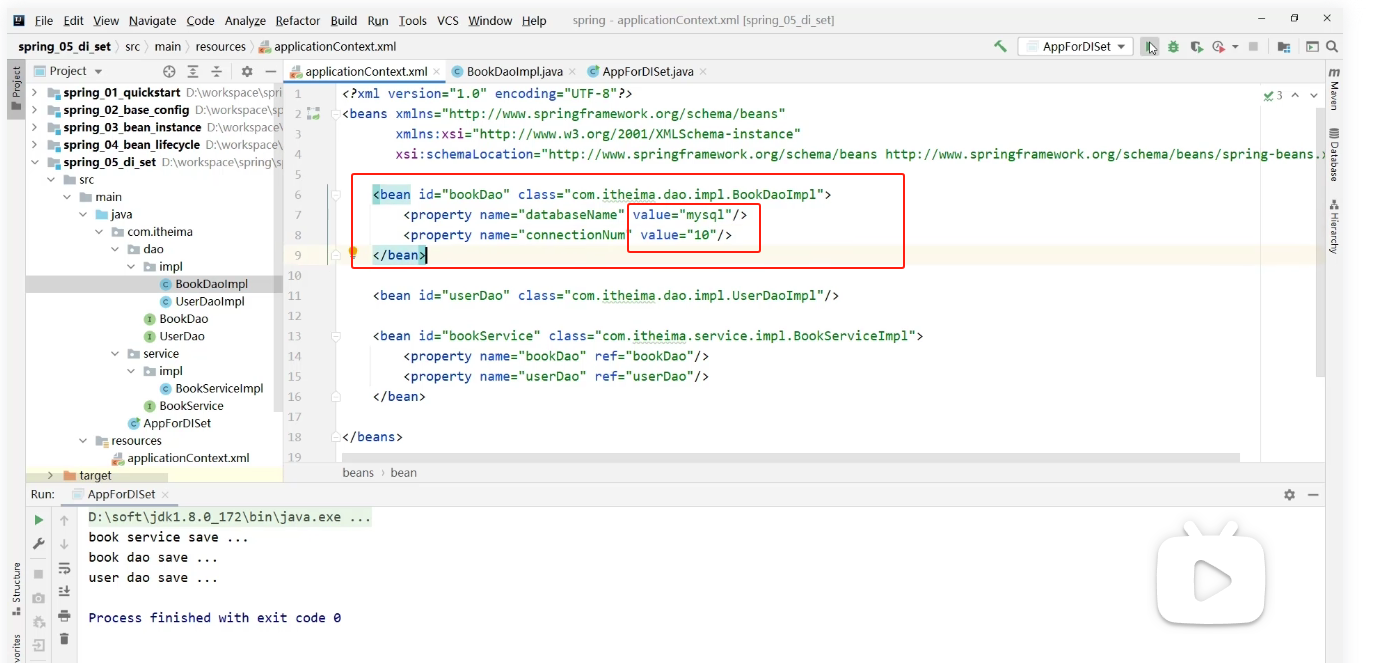1381x663 pixels.
Task: Open the Refactor menu
Action: click(298, 20)
